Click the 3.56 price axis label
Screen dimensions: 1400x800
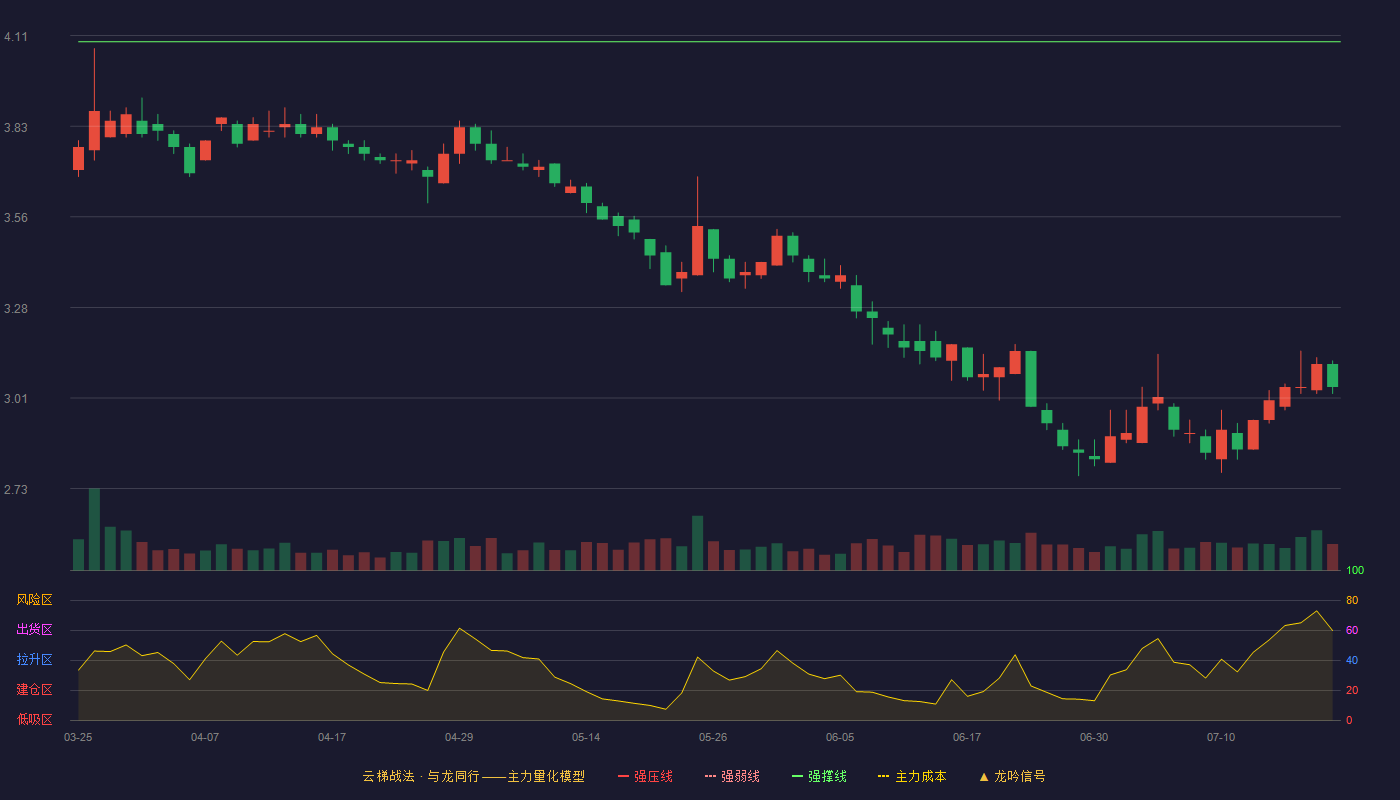[x=16, y=218]
